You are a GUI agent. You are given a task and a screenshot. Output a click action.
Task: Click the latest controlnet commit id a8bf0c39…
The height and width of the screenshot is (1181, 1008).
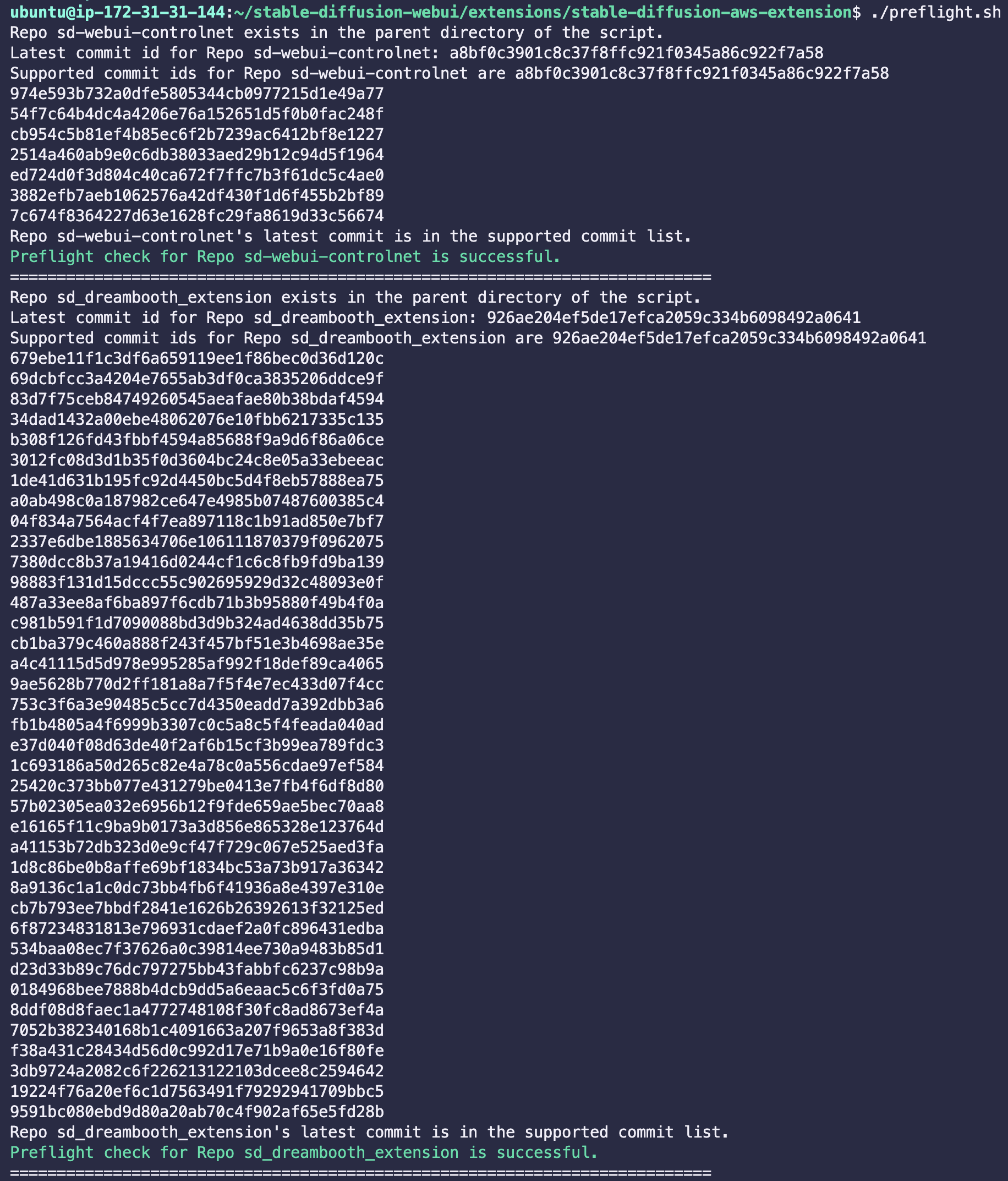(637, 53)
